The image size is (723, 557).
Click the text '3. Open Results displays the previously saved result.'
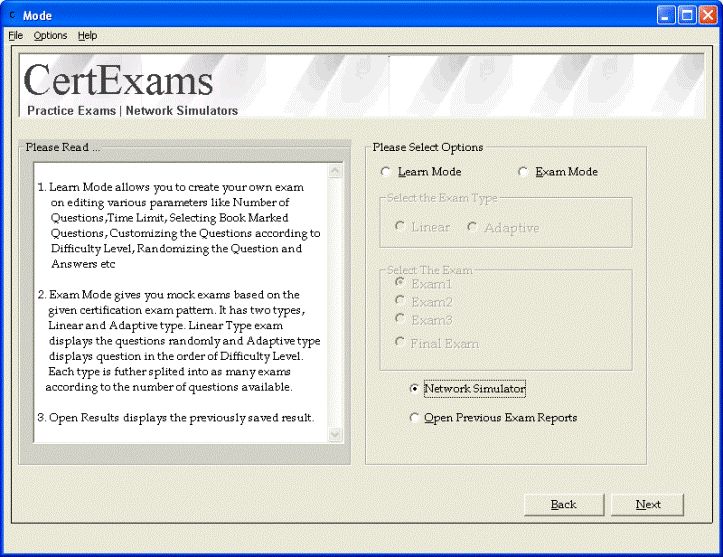(x=176, y=418)
